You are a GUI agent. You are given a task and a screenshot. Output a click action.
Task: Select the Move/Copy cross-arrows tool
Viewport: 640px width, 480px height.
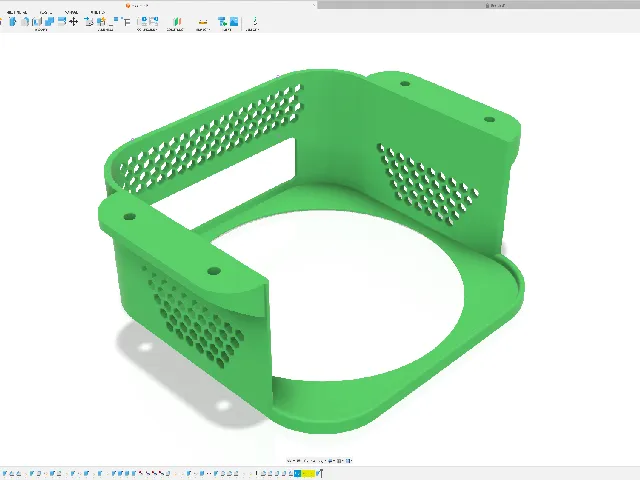point(74,22)
